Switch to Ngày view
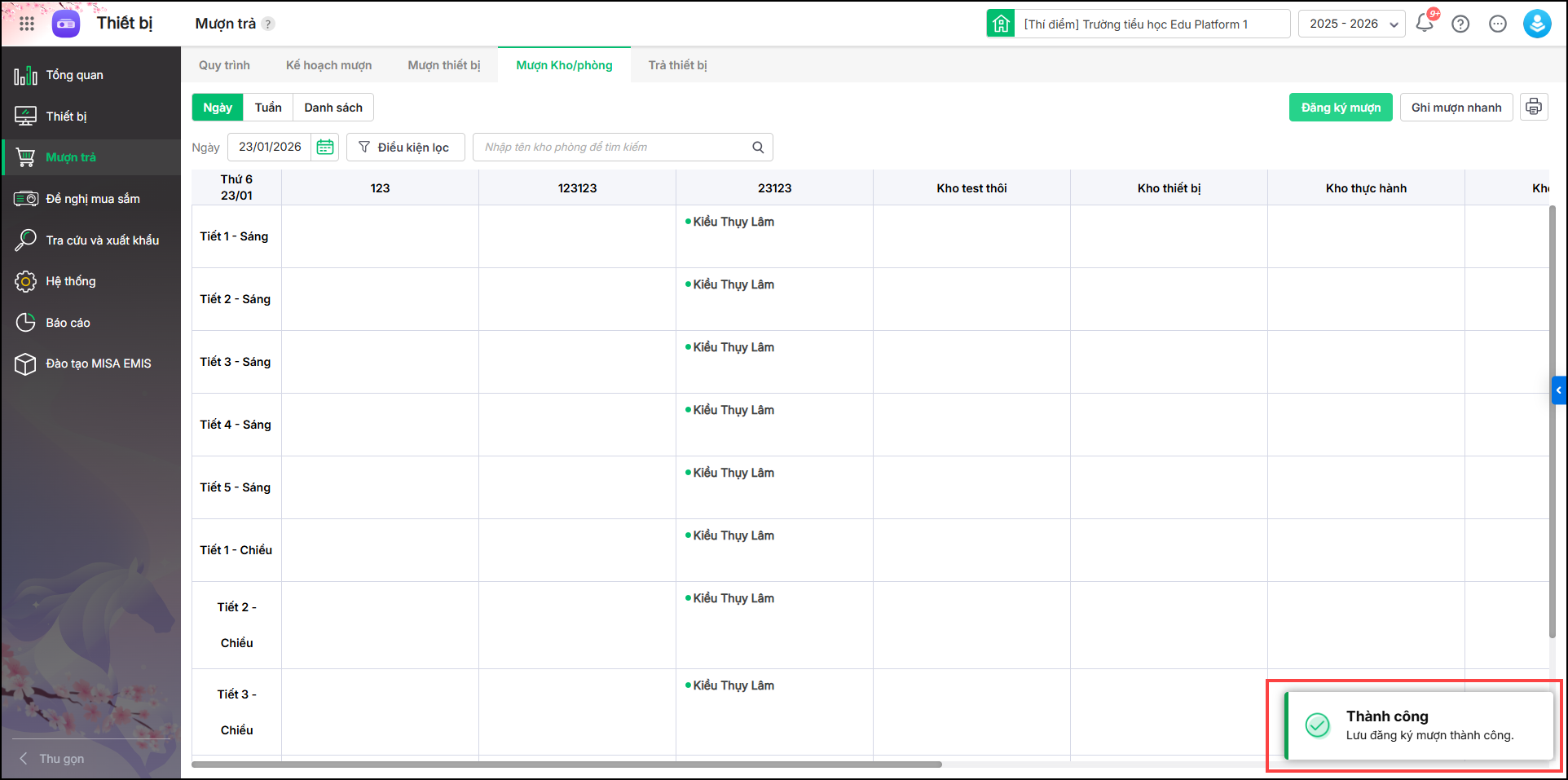The width and height of the screenshot is (1568, 780). pyautogui.click(x=218, y=108)
